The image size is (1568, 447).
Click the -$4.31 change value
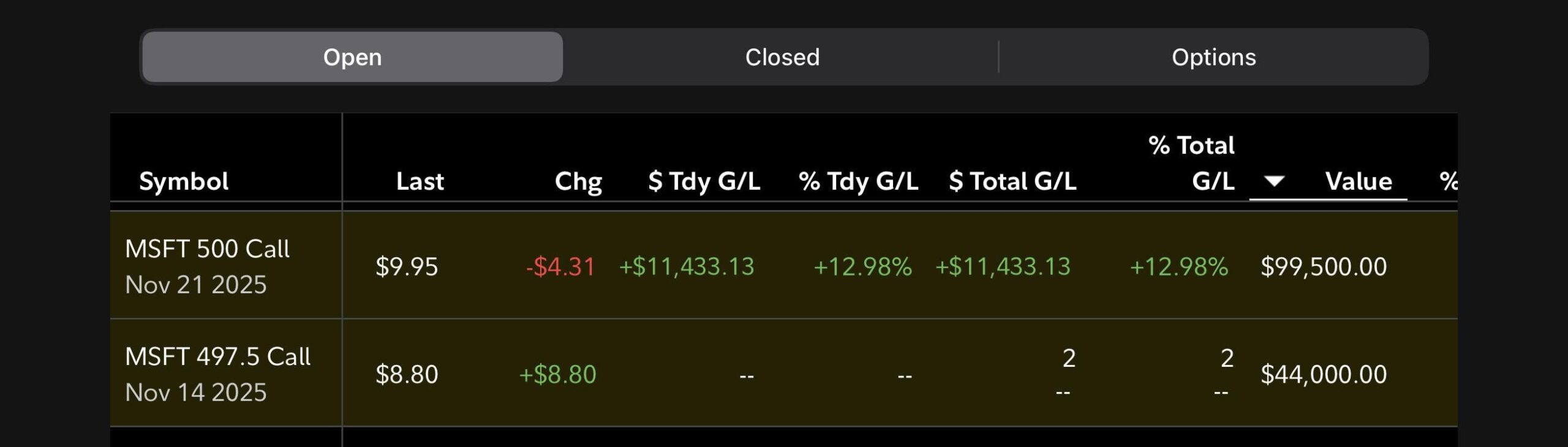[560, 267]
